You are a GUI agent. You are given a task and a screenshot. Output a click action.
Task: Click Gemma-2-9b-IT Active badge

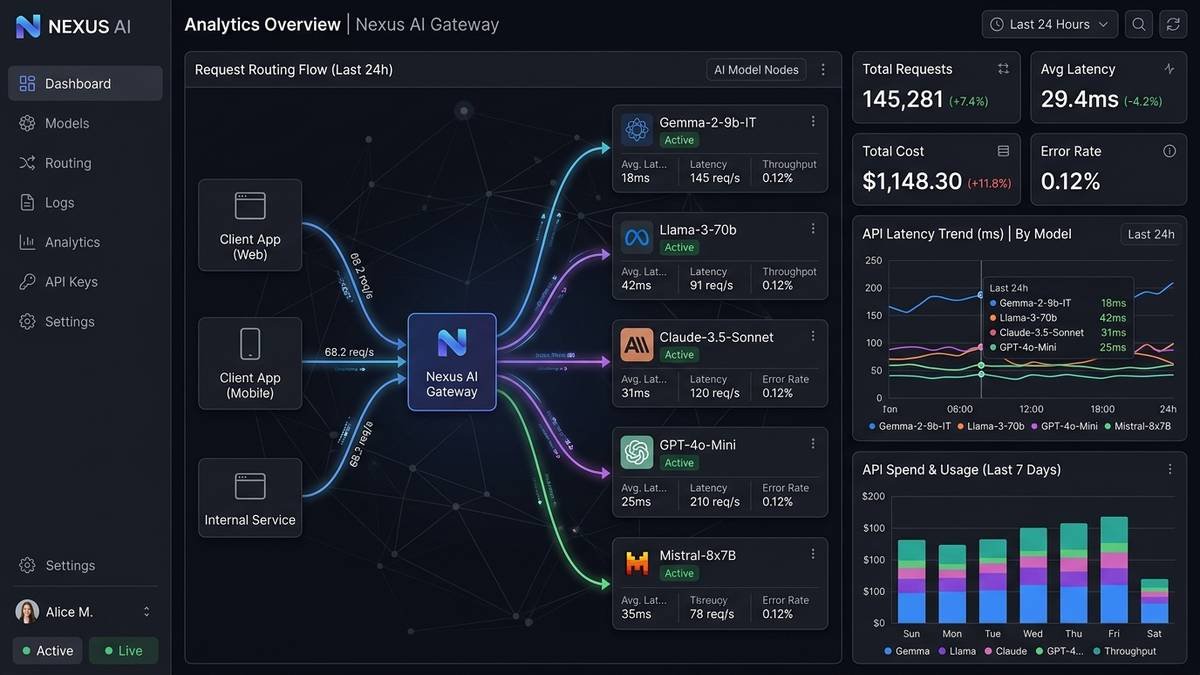click(679, 141)
